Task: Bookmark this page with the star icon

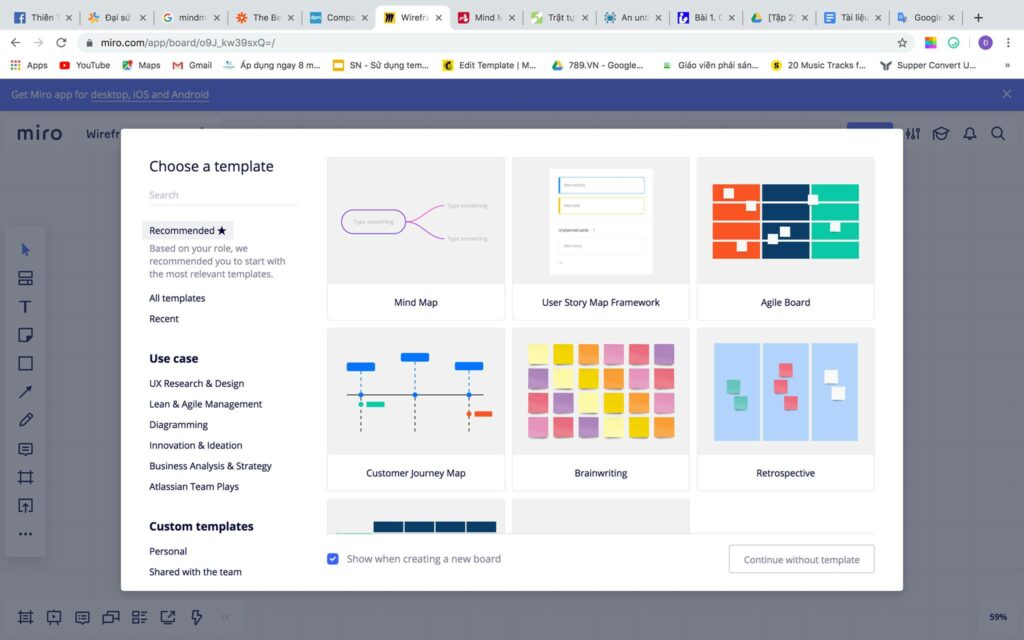Action: (x=902, y=42)
